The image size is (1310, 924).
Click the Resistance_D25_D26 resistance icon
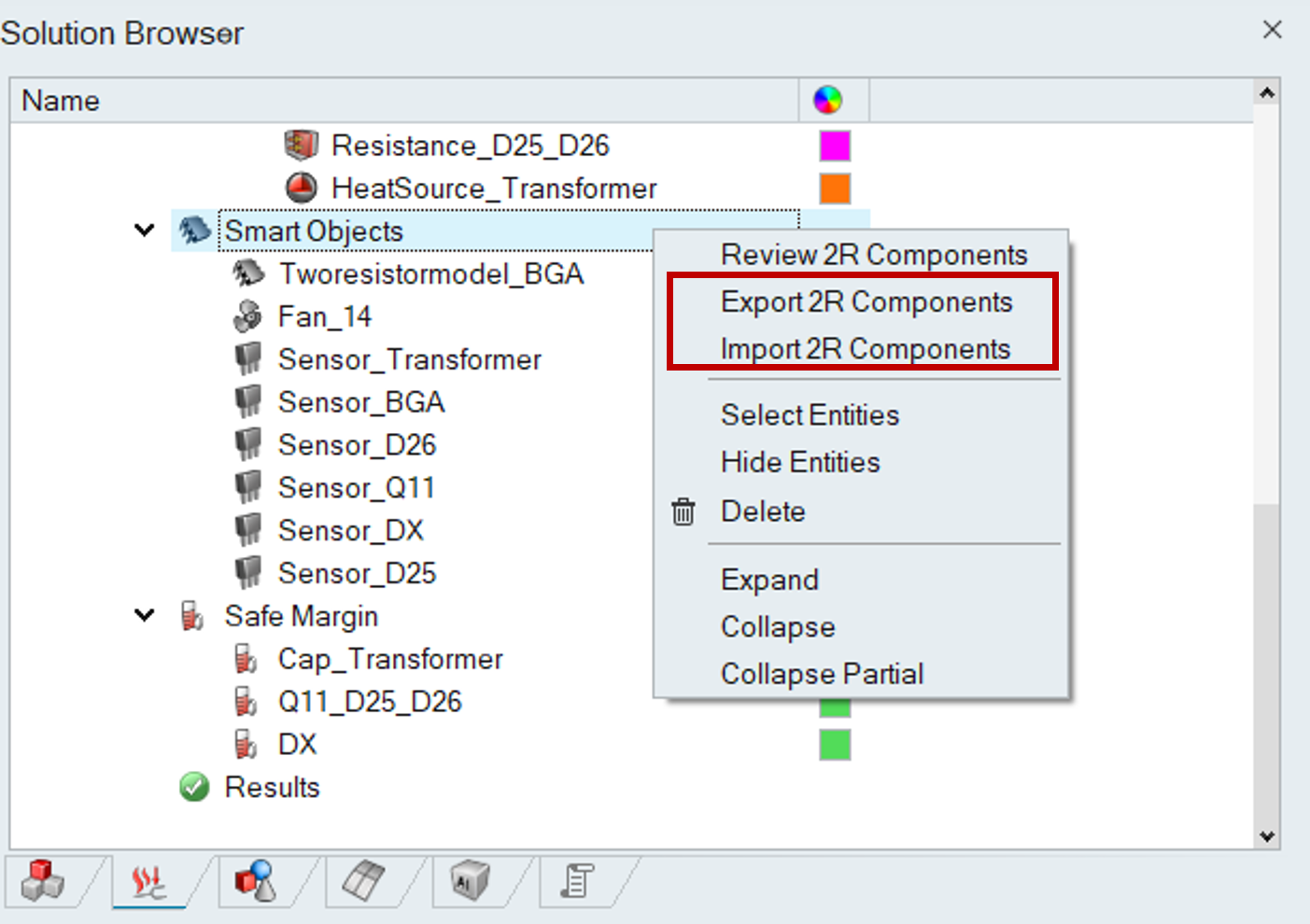click(x=301, y=145)
